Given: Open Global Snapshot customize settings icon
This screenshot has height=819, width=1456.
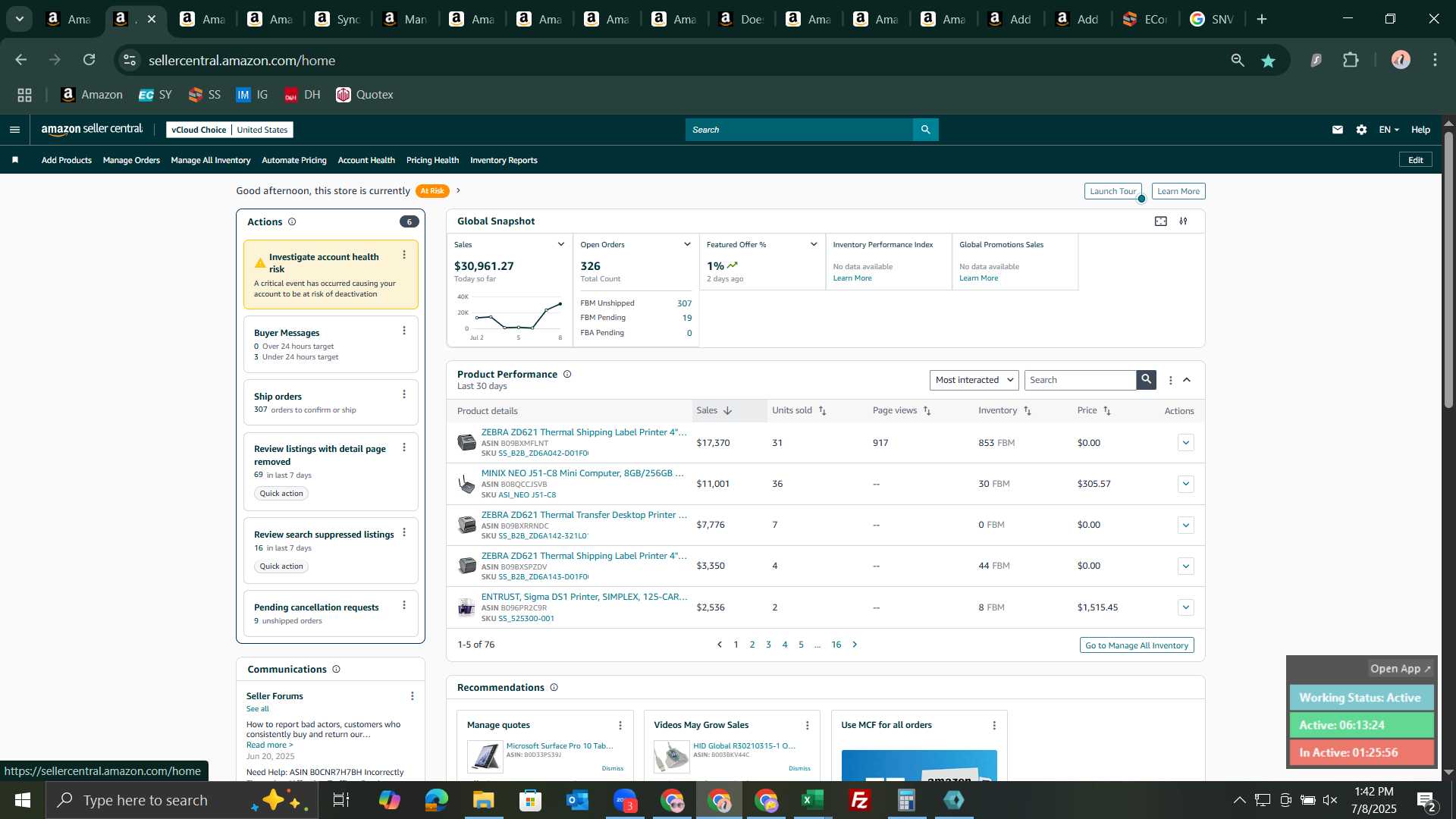Looking at the screenshot, I should tap(1183, 221).
